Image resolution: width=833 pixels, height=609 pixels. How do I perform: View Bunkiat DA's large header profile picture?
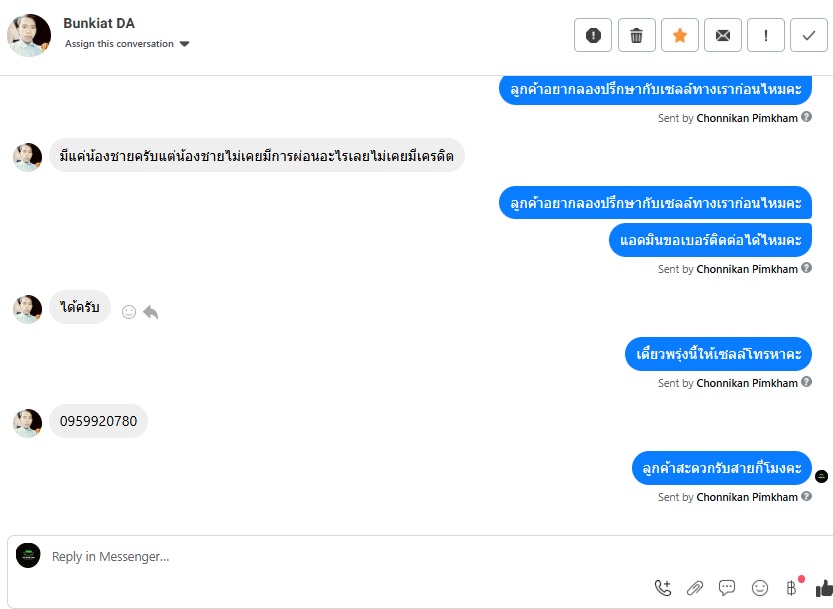[x=29, y=35]
